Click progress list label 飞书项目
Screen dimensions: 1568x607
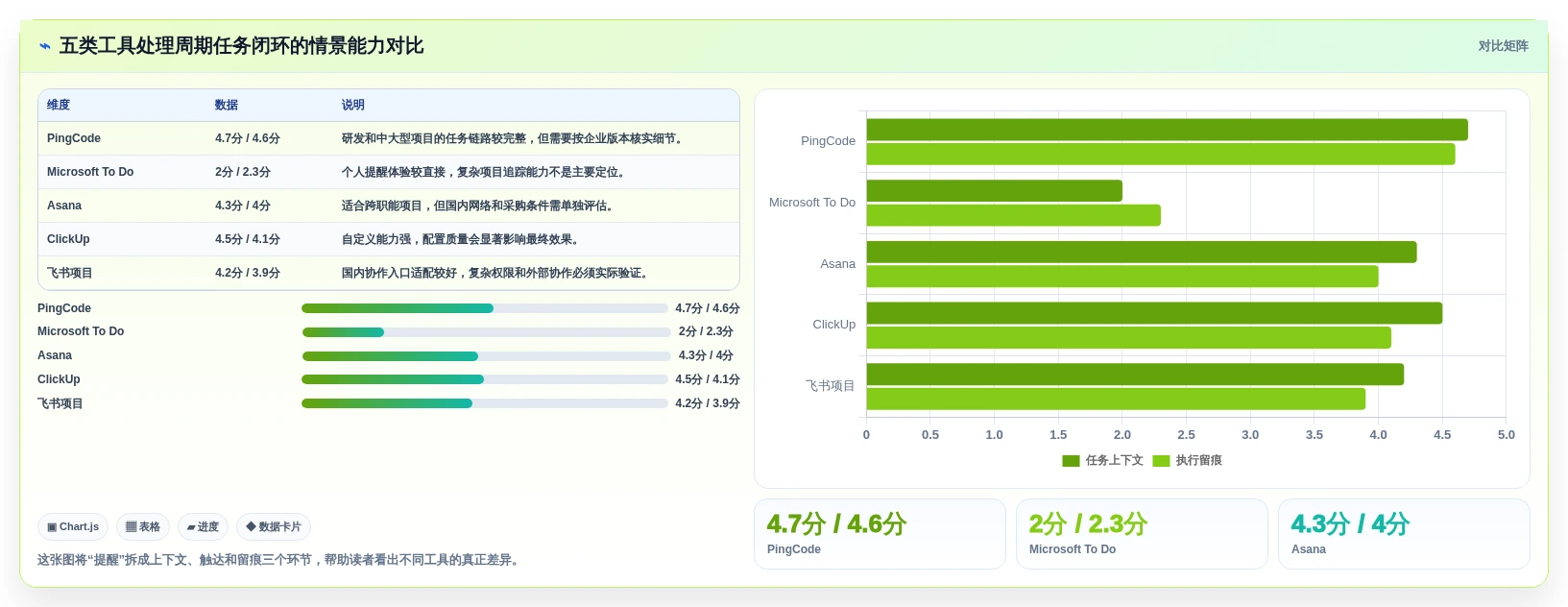(60, 403)
